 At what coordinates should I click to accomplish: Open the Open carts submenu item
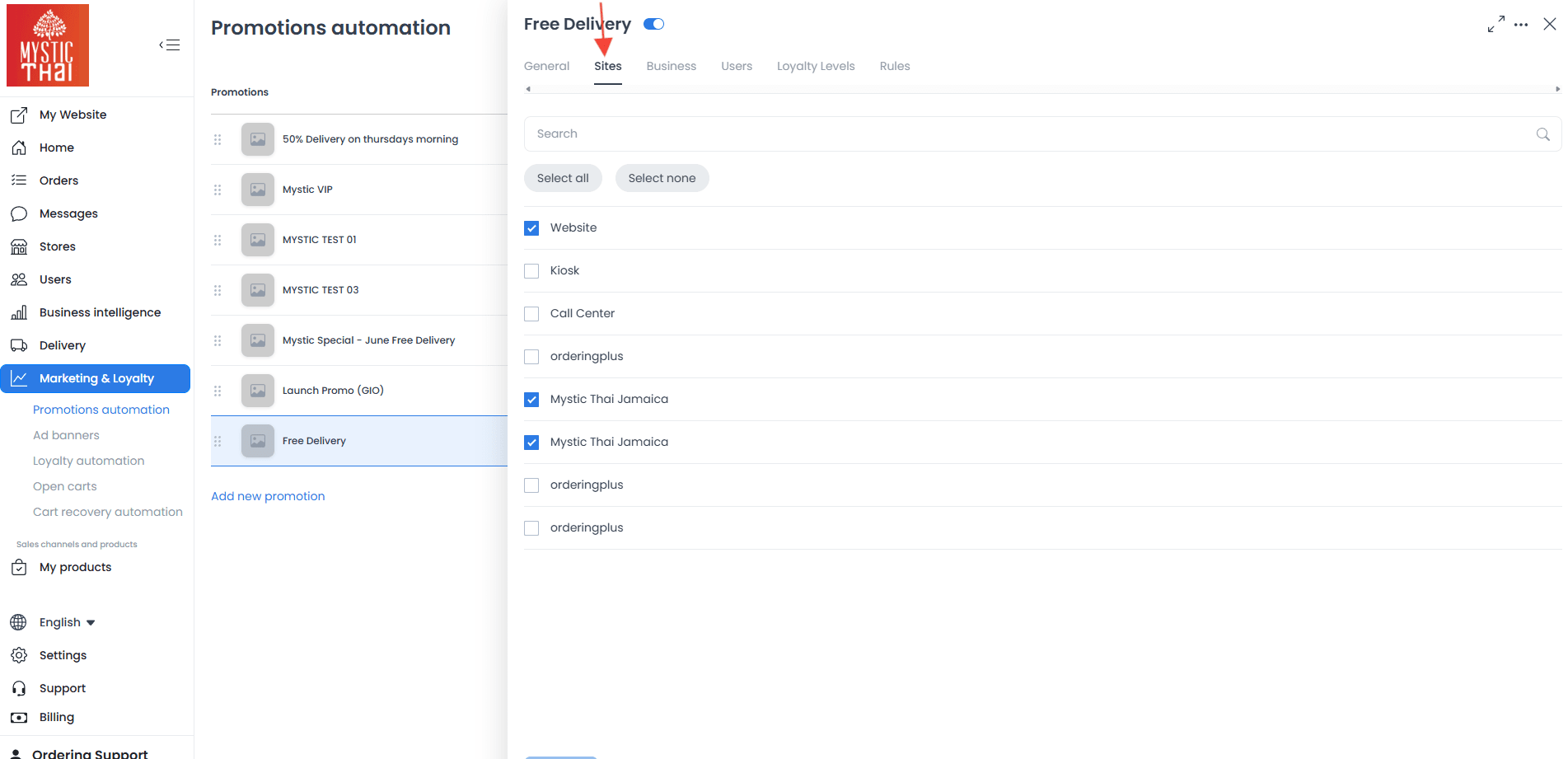65,486
